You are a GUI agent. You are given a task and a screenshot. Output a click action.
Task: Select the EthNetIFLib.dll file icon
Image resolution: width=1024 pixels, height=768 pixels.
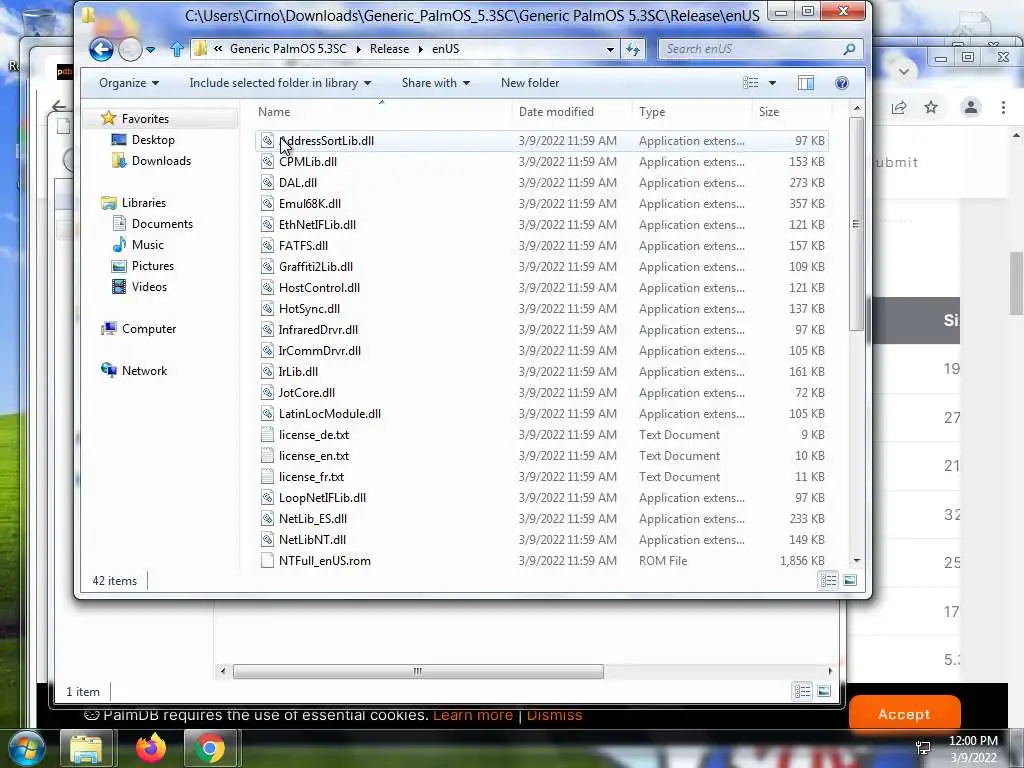click(267, 225)
